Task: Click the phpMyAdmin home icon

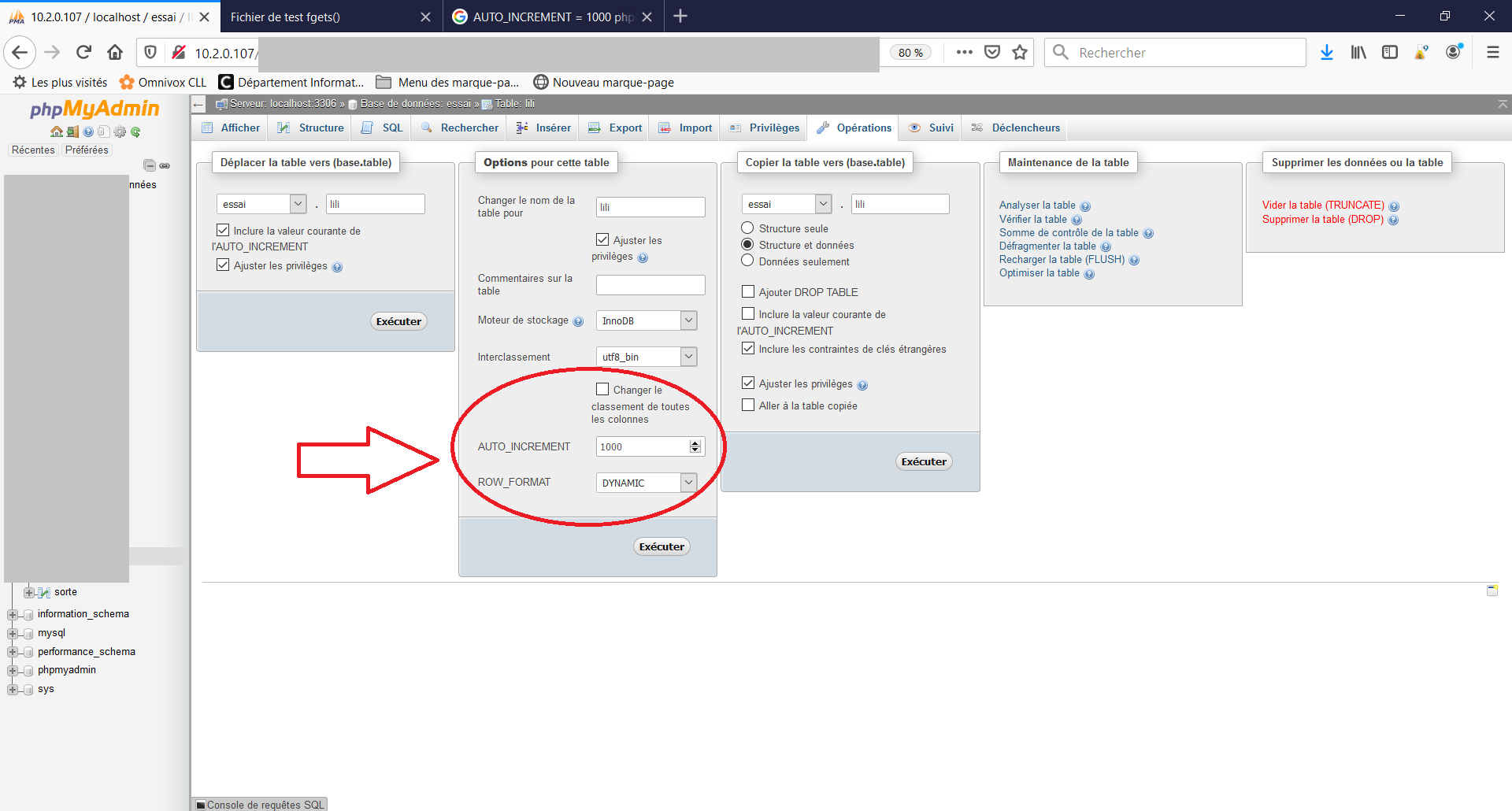Action: coord(56,132)
